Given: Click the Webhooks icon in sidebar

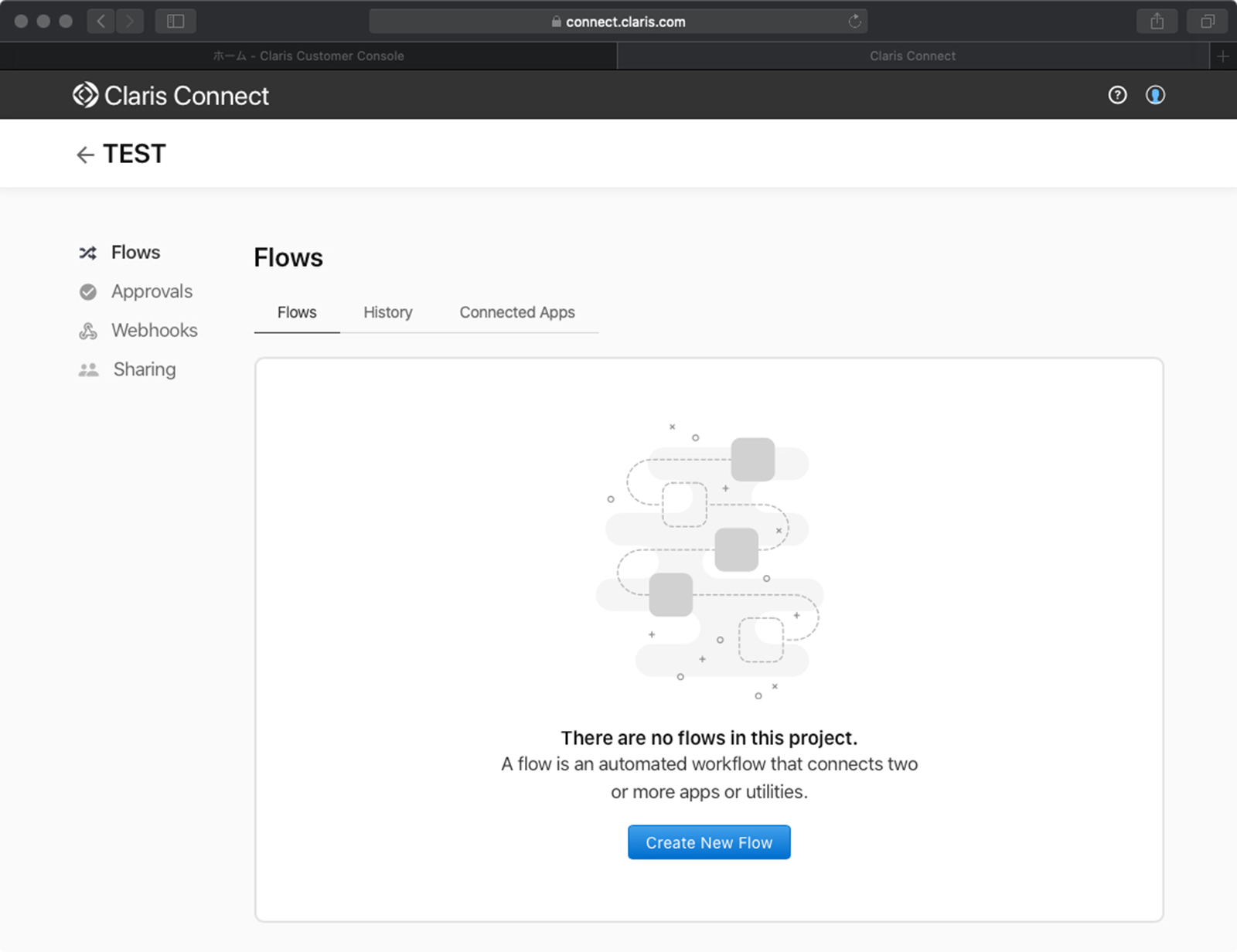Looking at the screenshot, I should 88,331.
